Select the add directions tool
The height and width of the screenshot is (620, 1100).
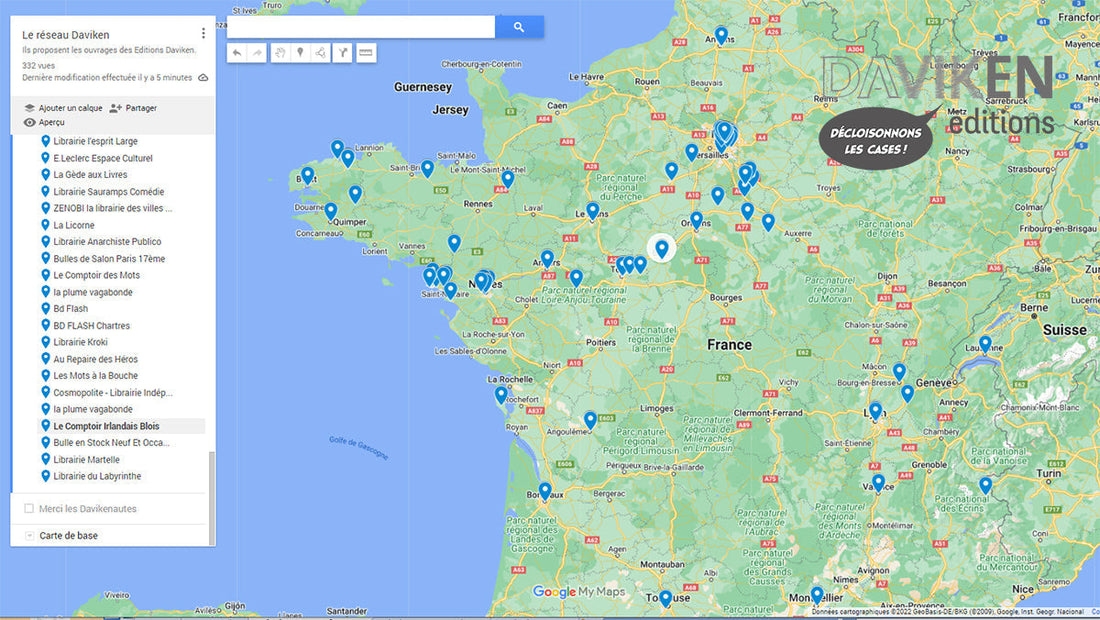(343, 53)
